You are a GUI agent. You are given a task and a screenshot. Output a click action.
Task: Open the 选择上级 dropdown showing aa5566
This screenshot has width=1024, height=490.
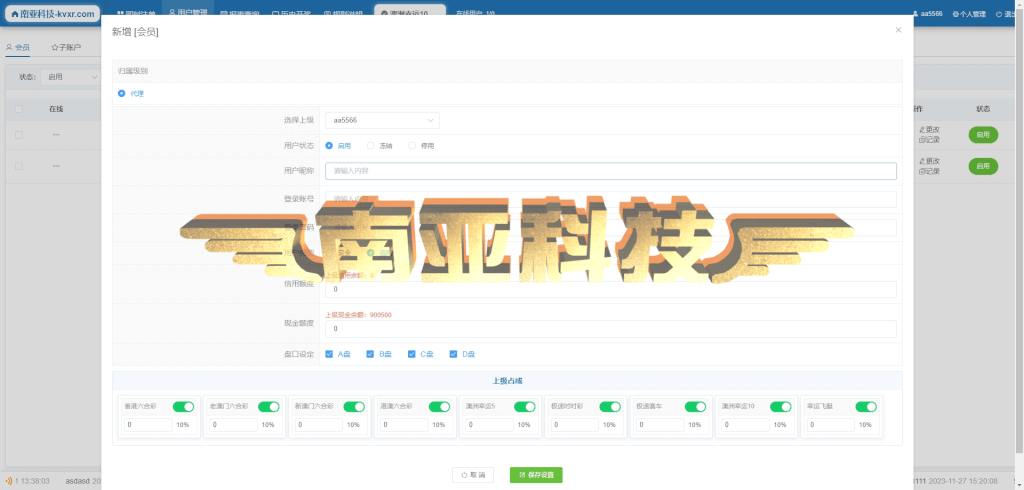click(x=382, y=120)
